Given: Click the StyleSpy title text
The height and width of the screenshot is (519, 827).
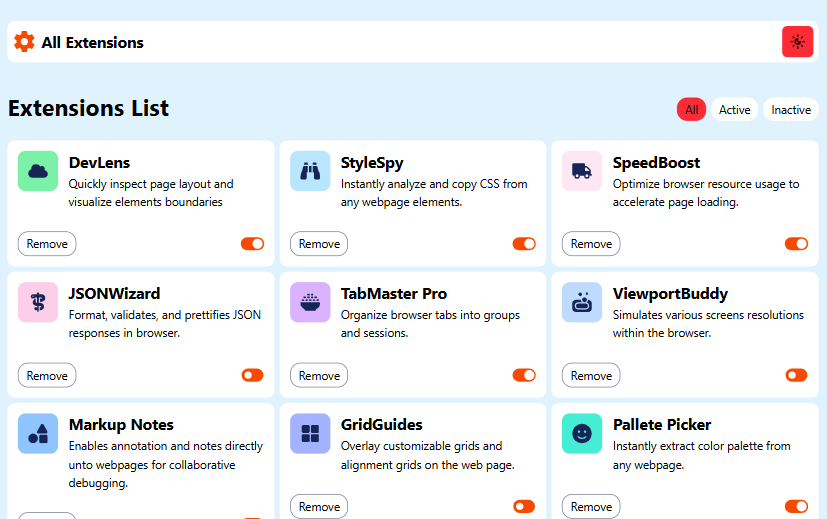Looking at the screenshot, I should click(372, 163).
